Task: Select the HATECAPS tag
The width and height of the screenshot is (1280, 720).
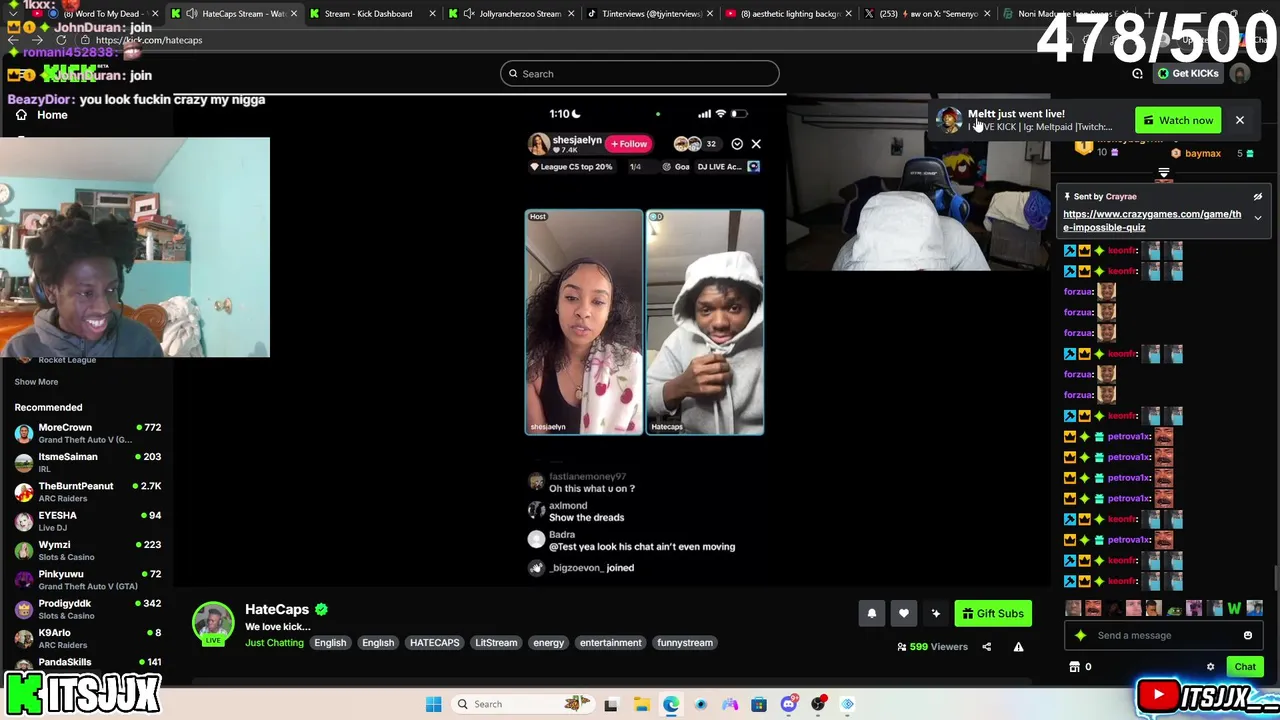Action: coord(434,643)
